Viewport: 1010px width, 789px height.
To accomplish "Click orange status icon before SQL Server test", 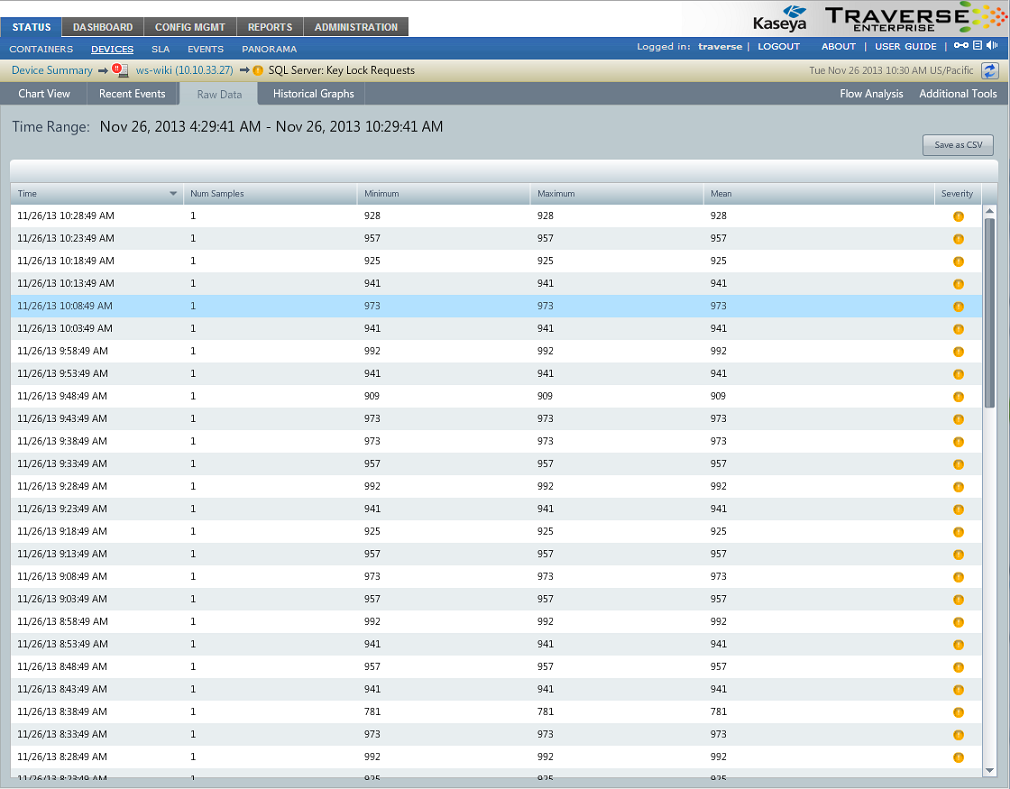I will (258, 71).
